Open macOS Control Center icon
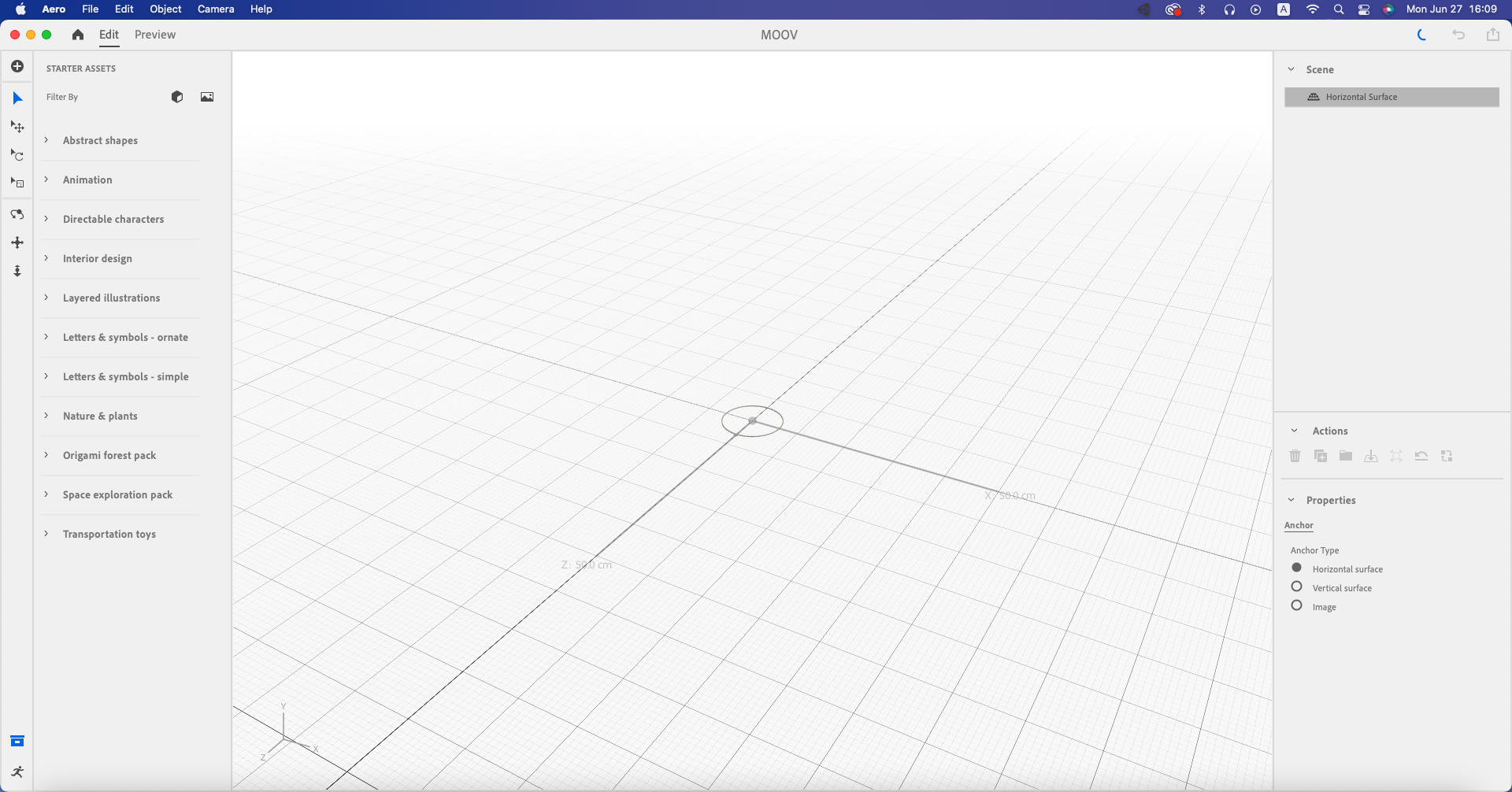The width and height of the screenshot is (1512, 792). [x=1364, y=9]
